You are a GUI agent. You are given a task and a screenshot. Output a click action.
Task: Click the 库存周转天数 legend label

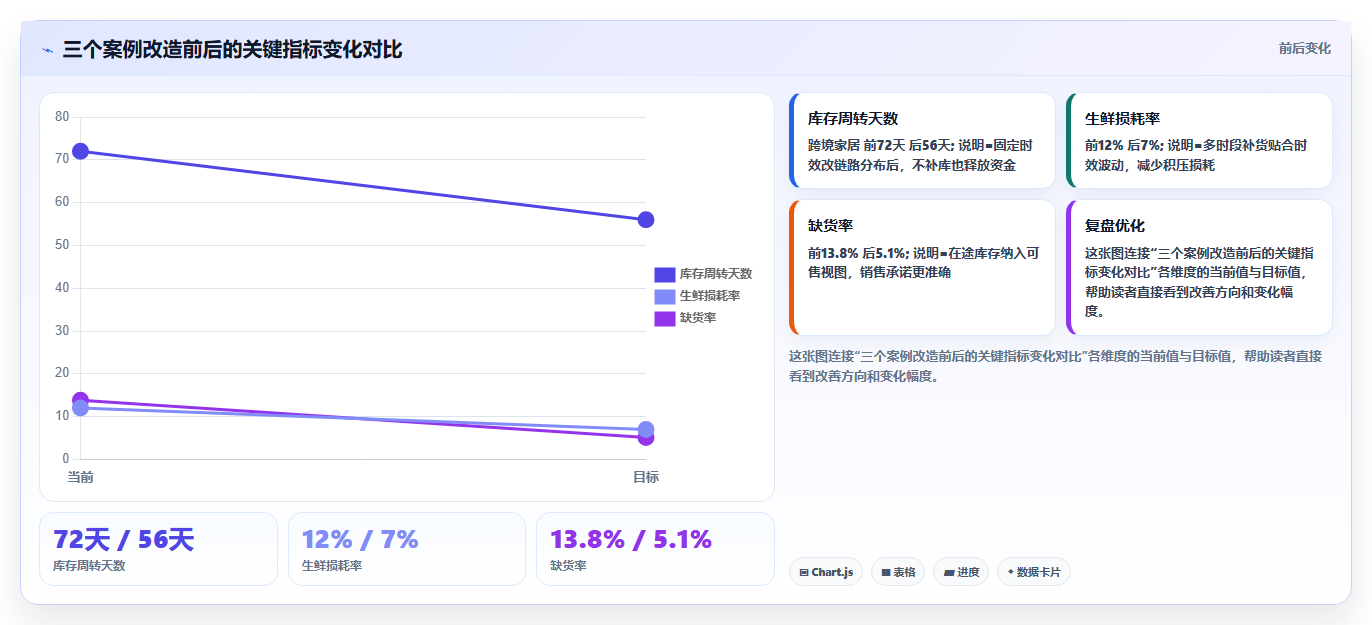pos(716,274)
